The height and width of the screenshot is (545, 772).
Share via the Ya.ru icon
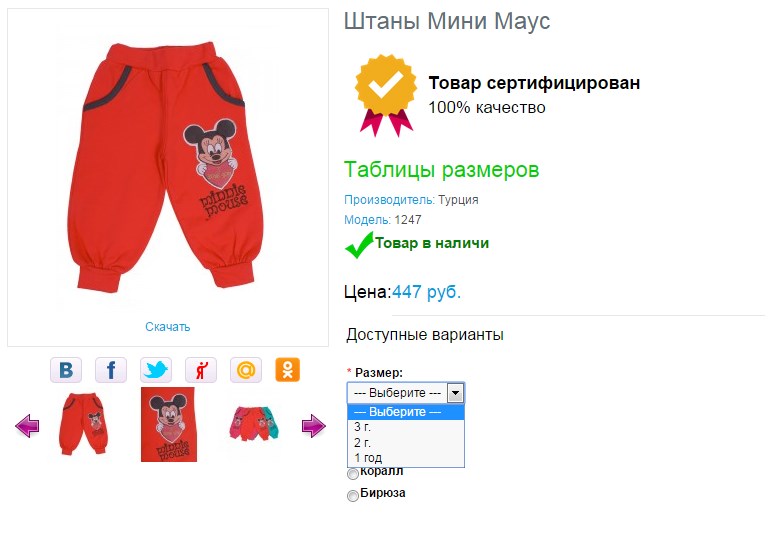point(201,370)
